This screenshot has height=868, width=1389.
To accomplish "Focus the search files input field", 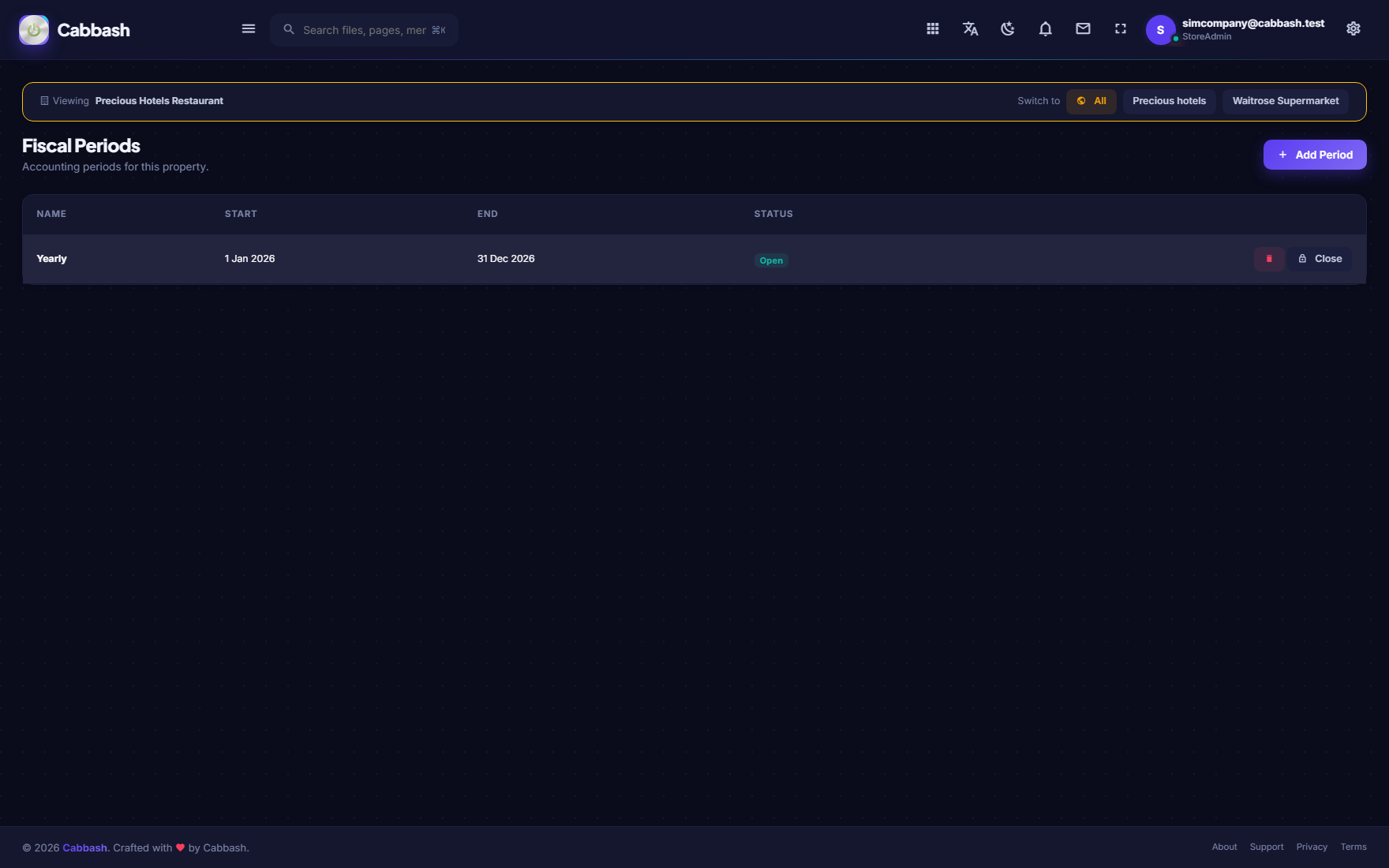I will [x=365, y=30].
